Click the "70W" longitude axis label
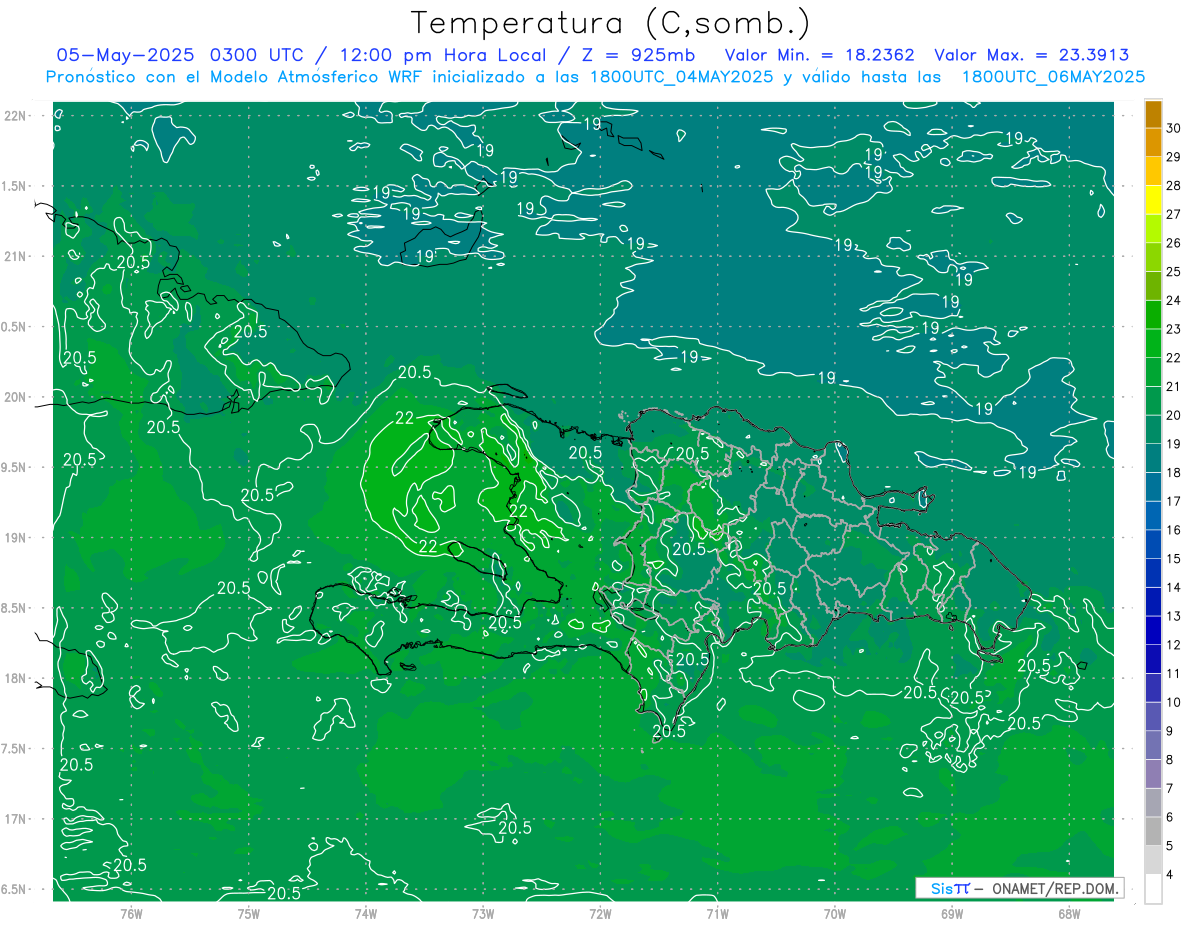This screenshot has height=927, width=1200. pos(835,914)
